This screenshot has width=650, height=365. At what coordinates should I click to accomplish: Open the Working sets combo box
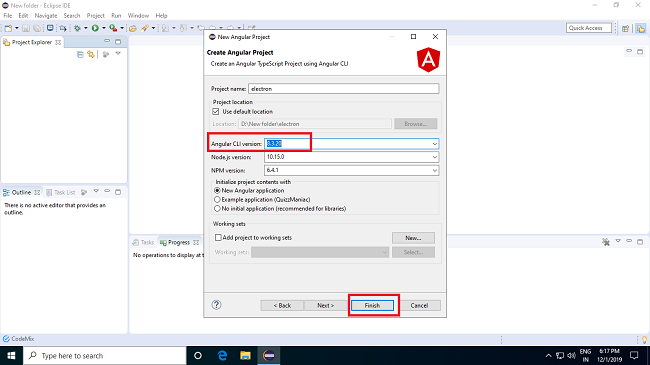[x=320, y=252]
